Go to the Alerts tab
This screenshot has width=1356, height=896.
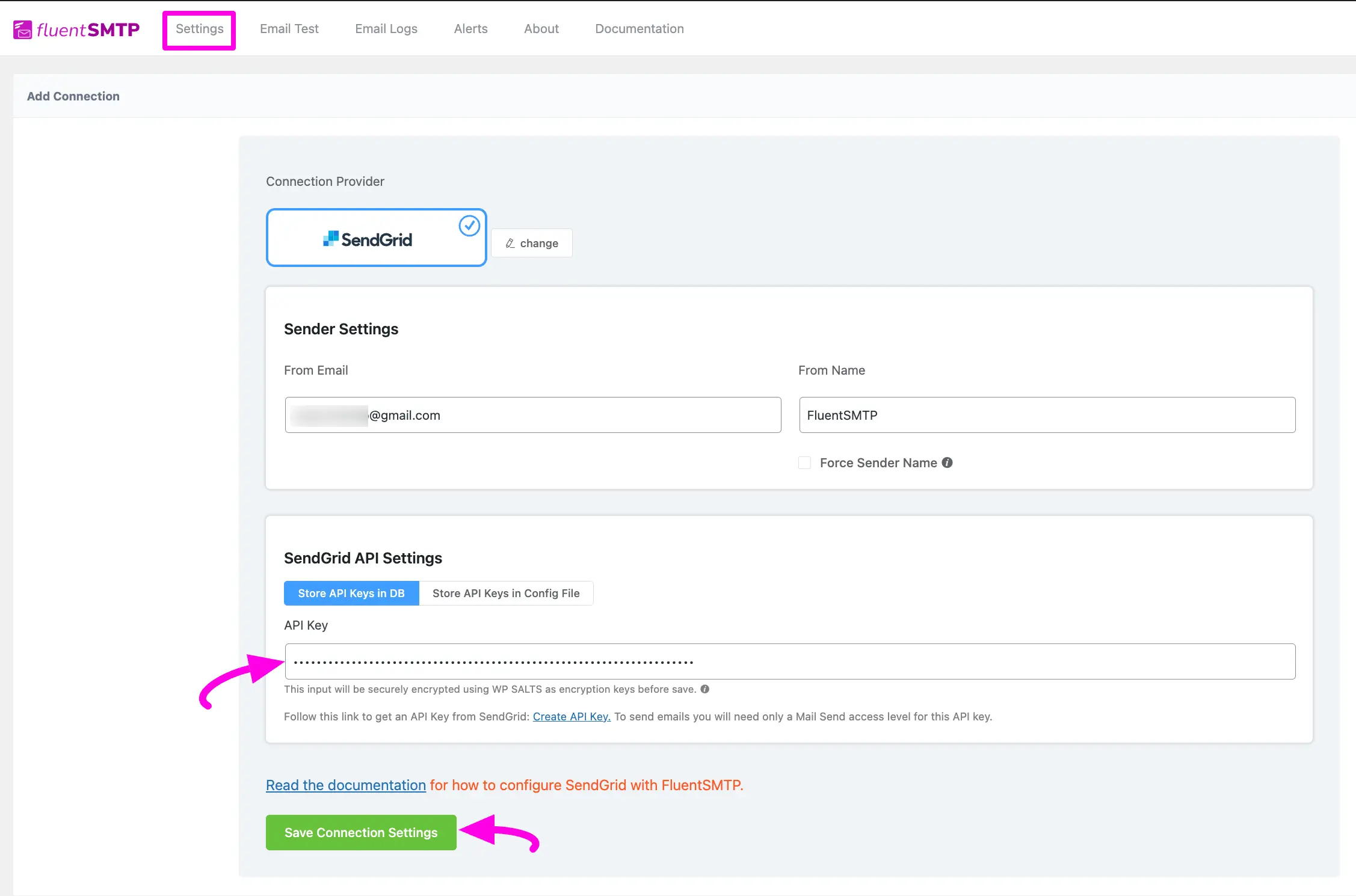click(x=470, y=29)
